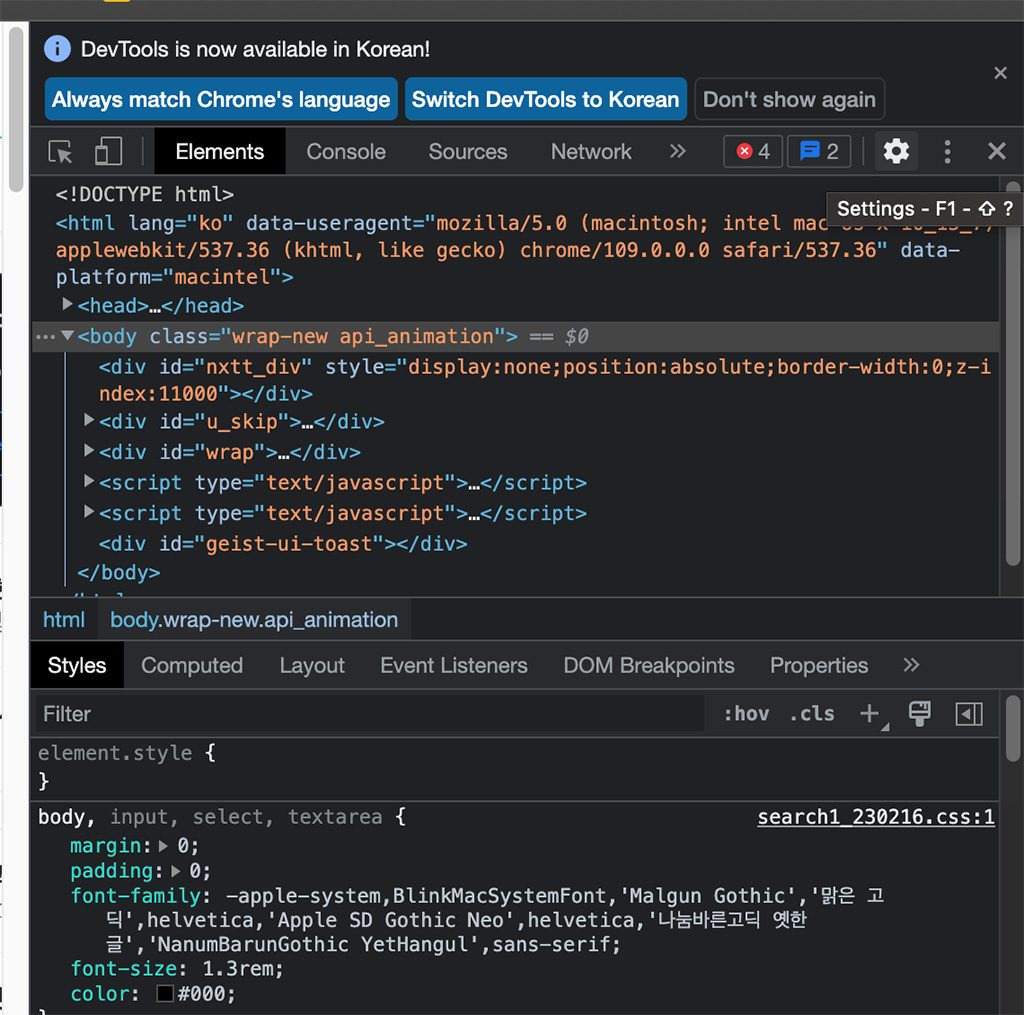Switch to the Computed sub-tab
Viewport: 1024px width, 1015px height.
(x=192, y=665)
